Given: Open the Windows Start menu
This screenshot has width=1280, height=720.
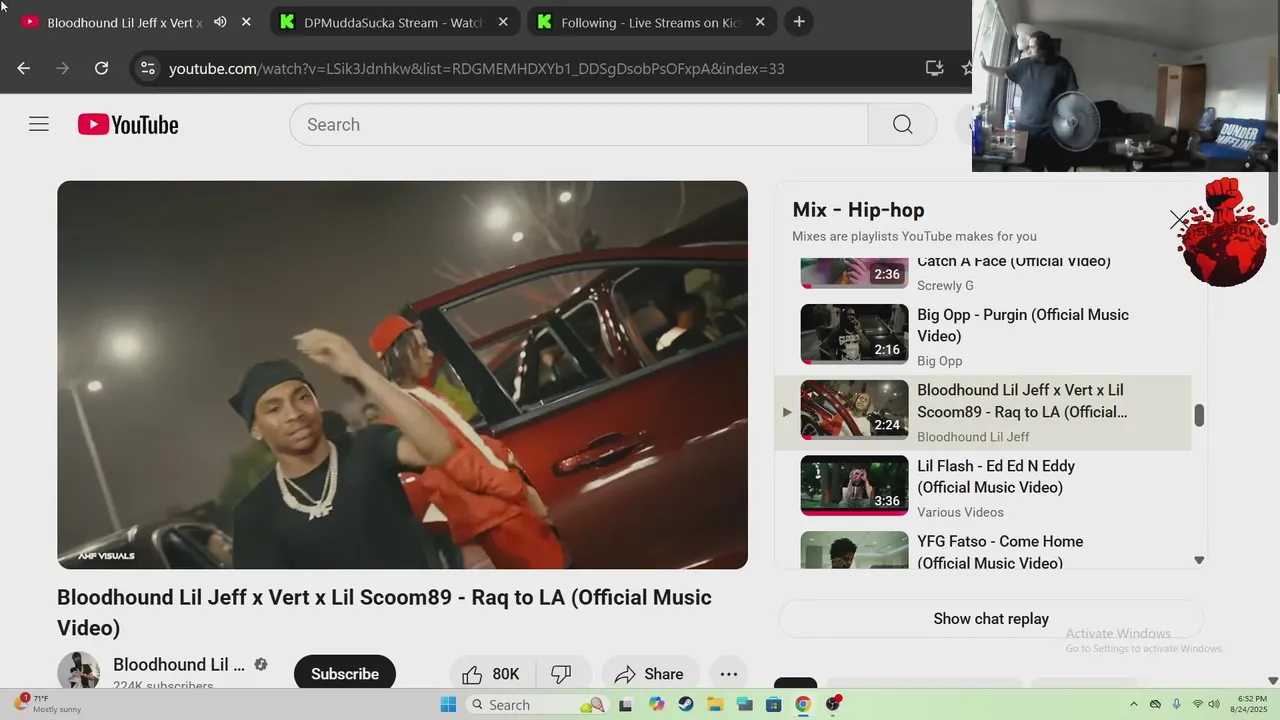Looking at the screenshot, I should tap(447, 704).
